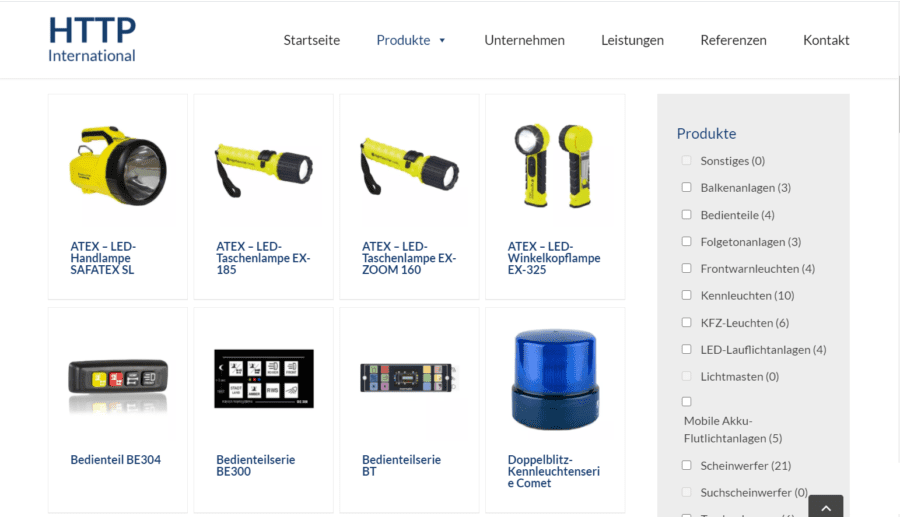Open the Doppelblitz Comet blue beacon image
The image size is (900, 517).
tap(555, 379)
